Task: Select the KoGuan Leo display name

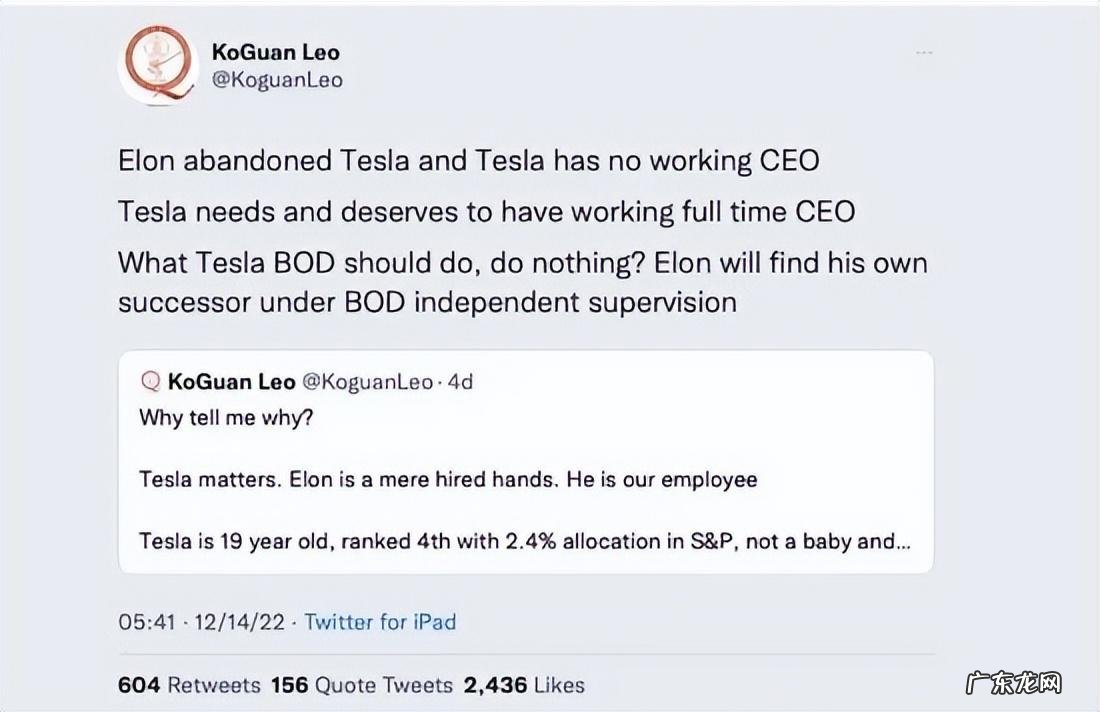Action: (x=275, y=52)
